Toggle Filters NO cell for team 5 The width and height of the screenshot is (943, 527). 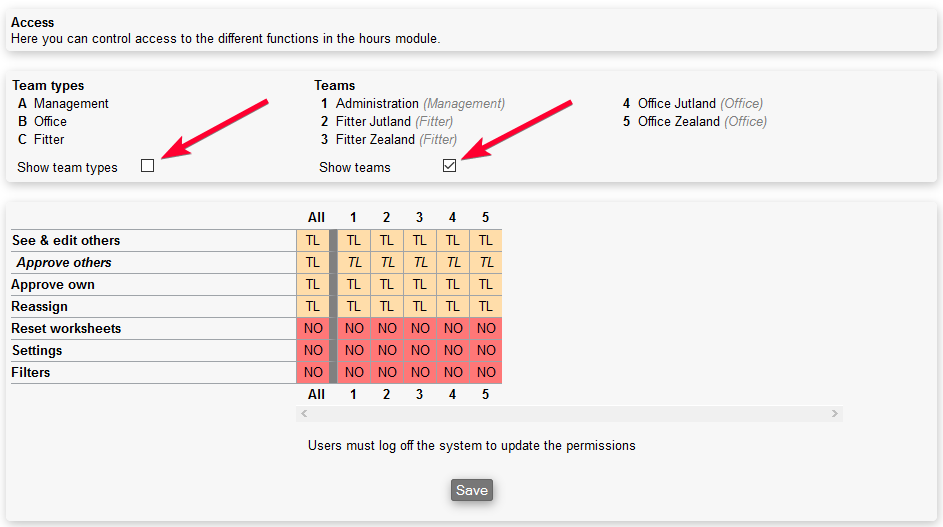click(486, 372)
